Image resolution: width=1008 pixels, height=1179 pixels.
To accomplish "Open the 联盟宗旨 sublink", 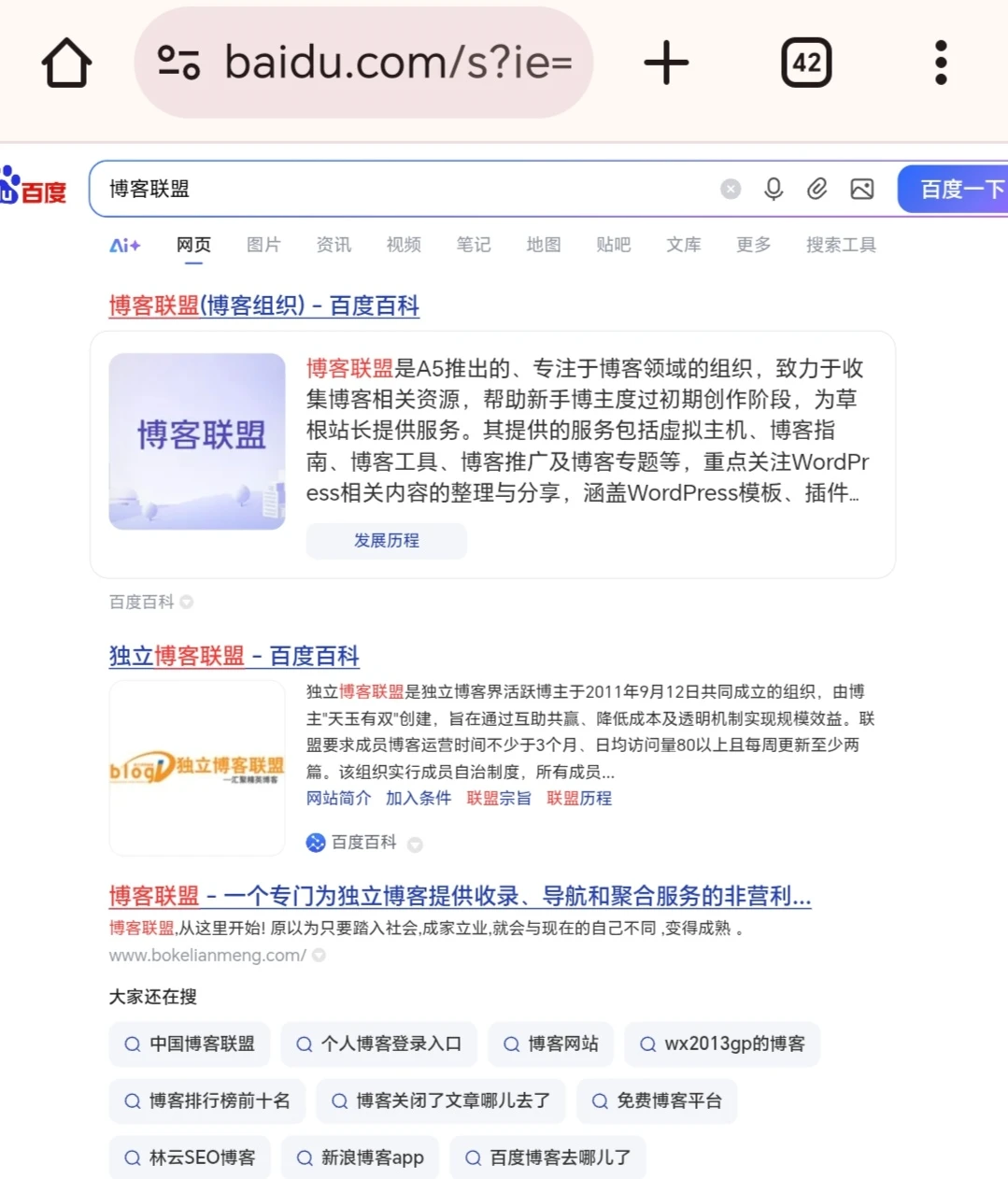I will [x=499, y=799].
